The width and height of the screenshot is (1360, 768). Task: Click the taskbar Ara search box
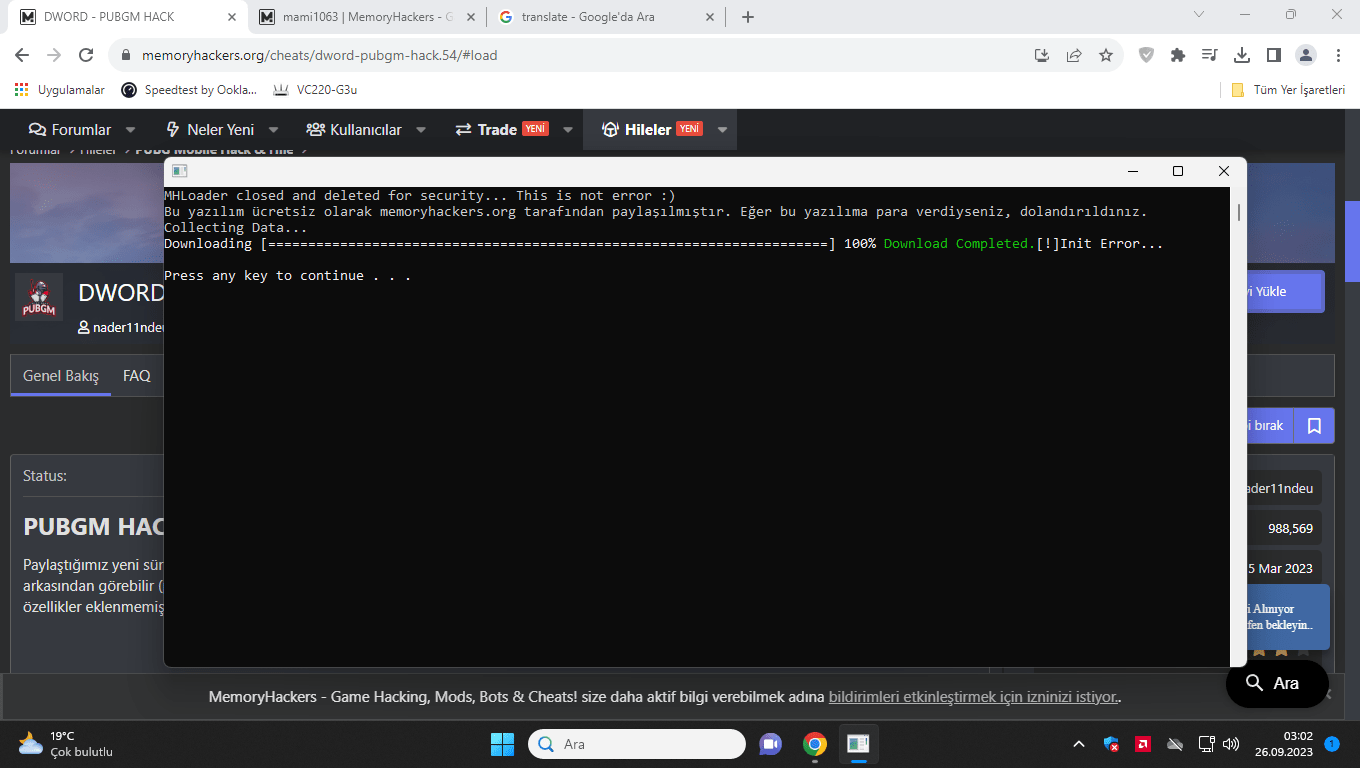637,744
